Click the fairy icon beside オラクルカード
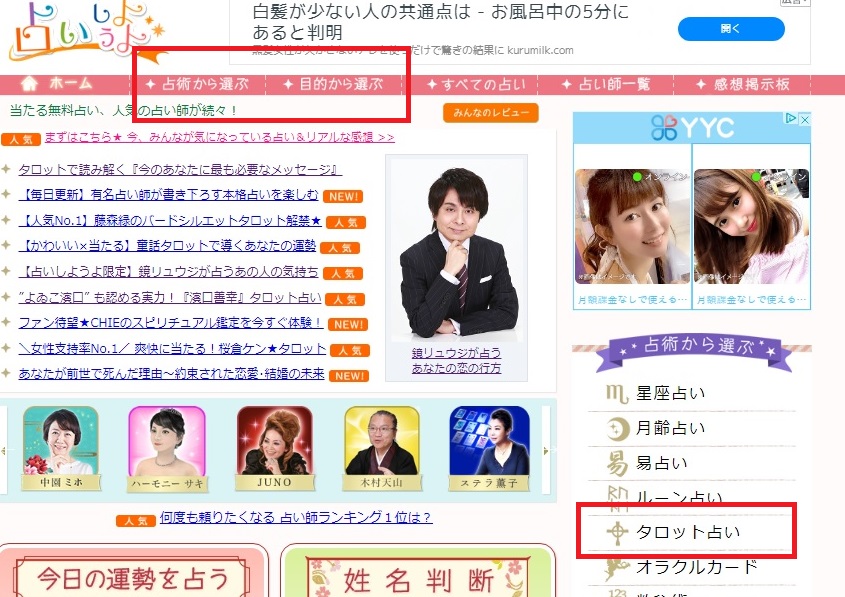Viewport: 845px width, 597px height. click(617, 568)
